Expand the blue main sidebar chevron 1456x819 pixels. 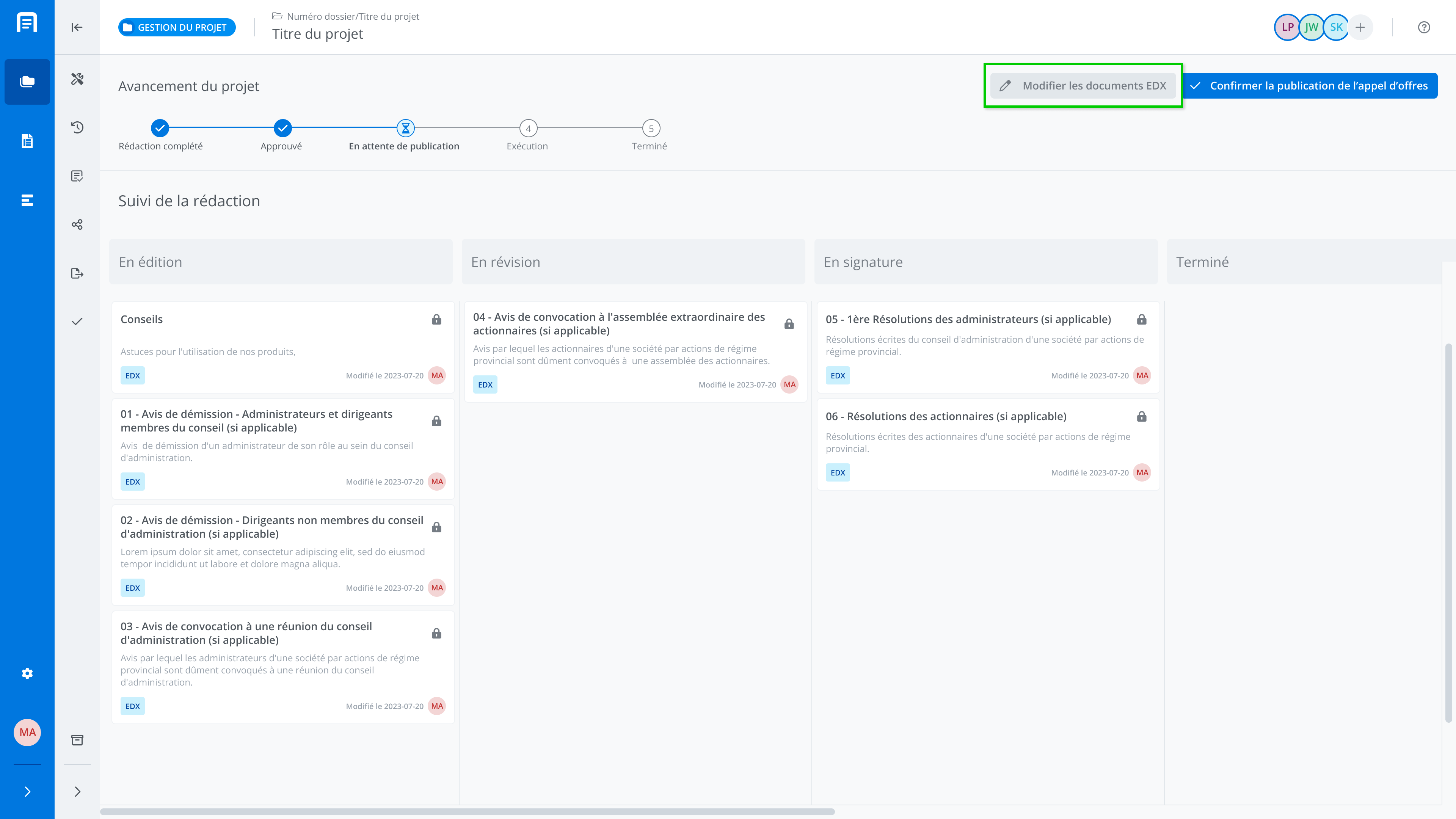click(x=27, y=791)
